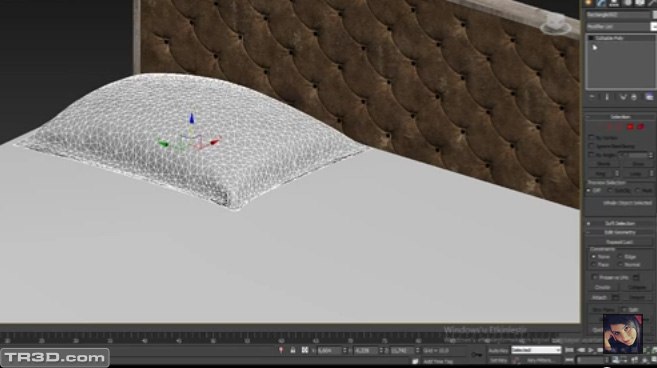Viewport: 657px width, 368px height.
Task: Open the Modifier List dropdown
Action: [x=621, y=26]
